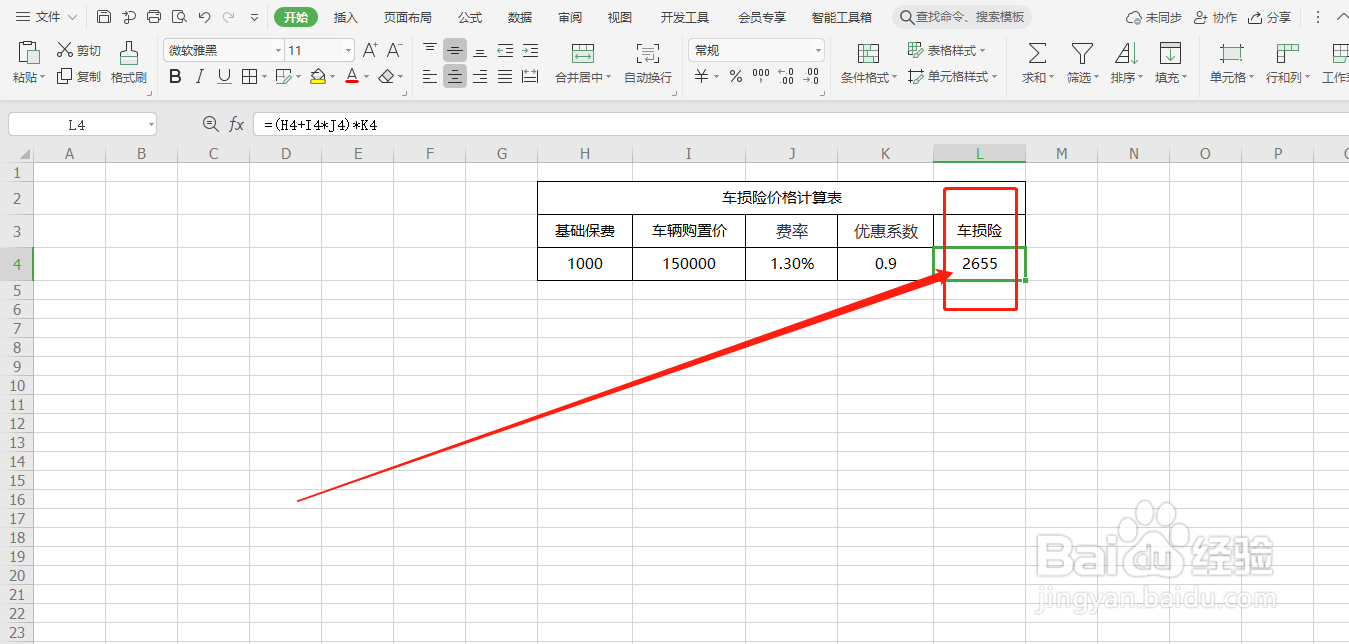1349x644 pixels.
Task: Expand the number format 常规 dropdown
Action: (x=817, y=49)
